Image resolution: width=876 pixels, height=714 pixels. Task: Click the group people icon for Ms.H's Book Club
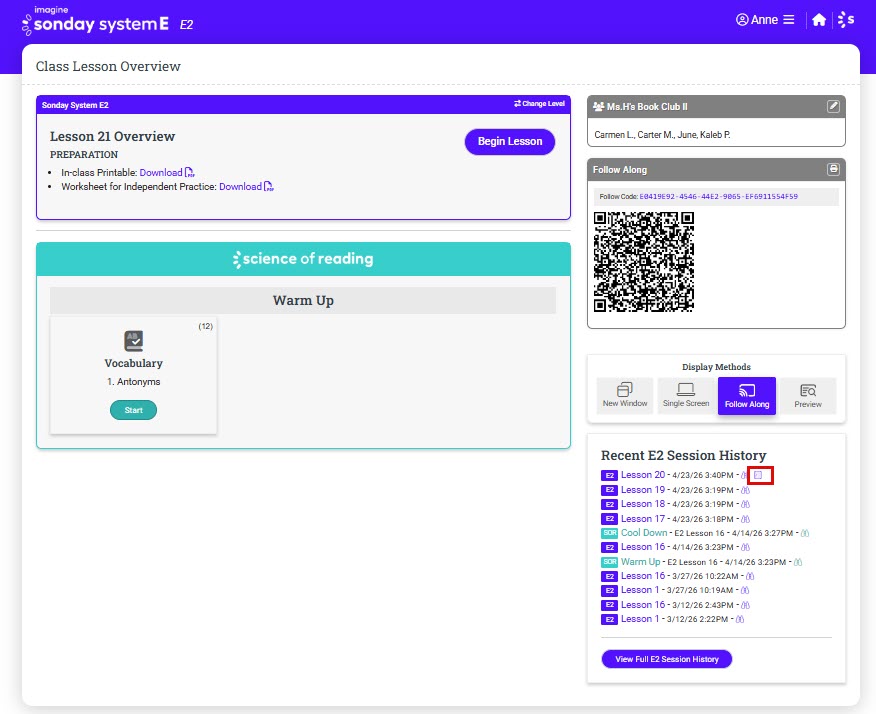[x=598, y=106]
